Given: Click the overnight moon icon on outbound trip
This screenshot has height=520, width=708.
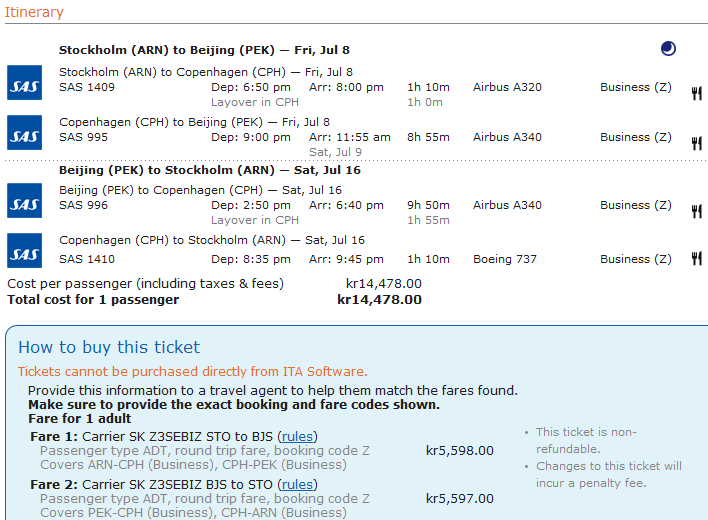Looking at the screenshot, I should click(668, 48).
